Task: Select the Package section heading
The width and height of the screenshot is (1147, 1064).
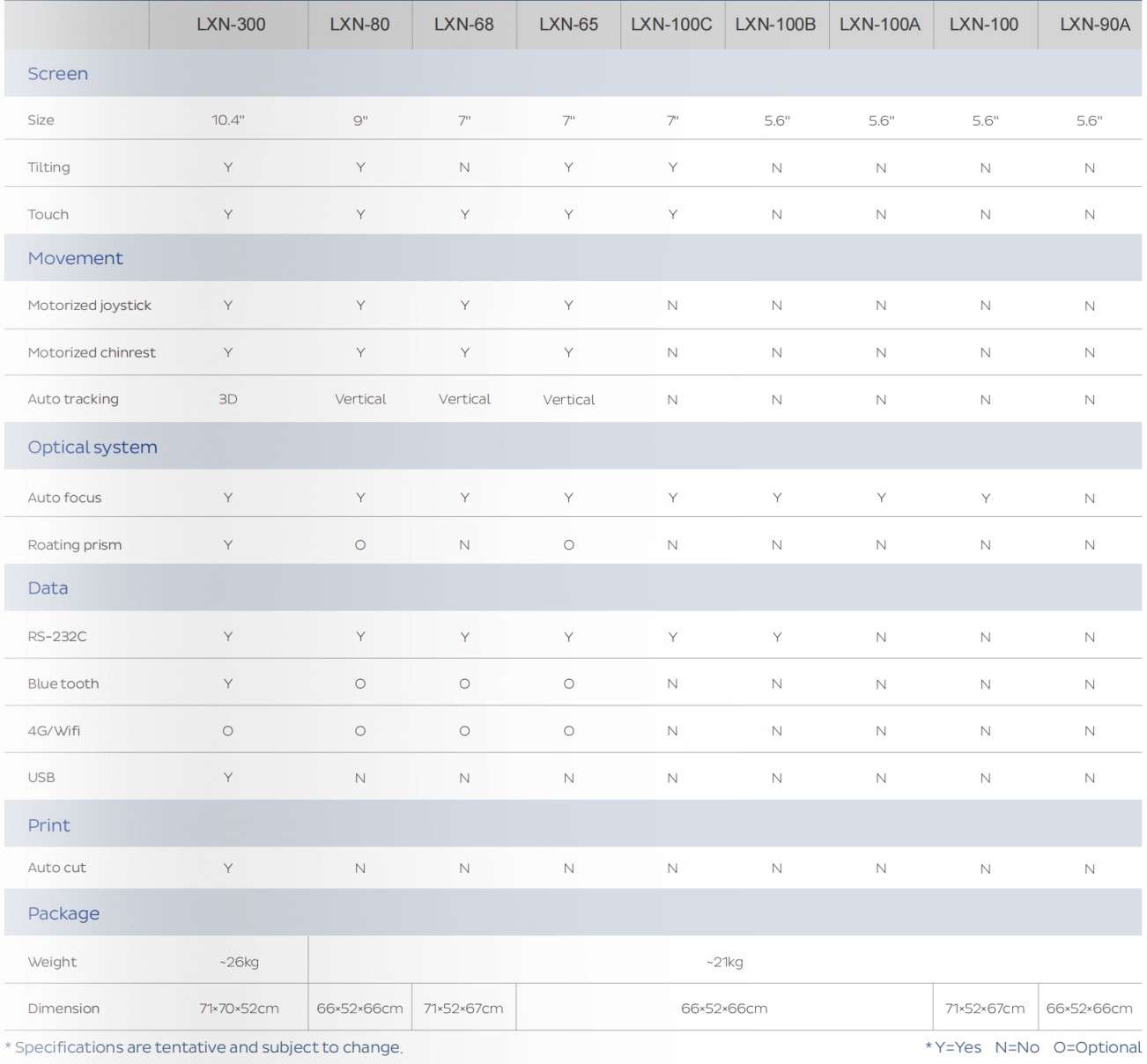Action: (63, 913)
